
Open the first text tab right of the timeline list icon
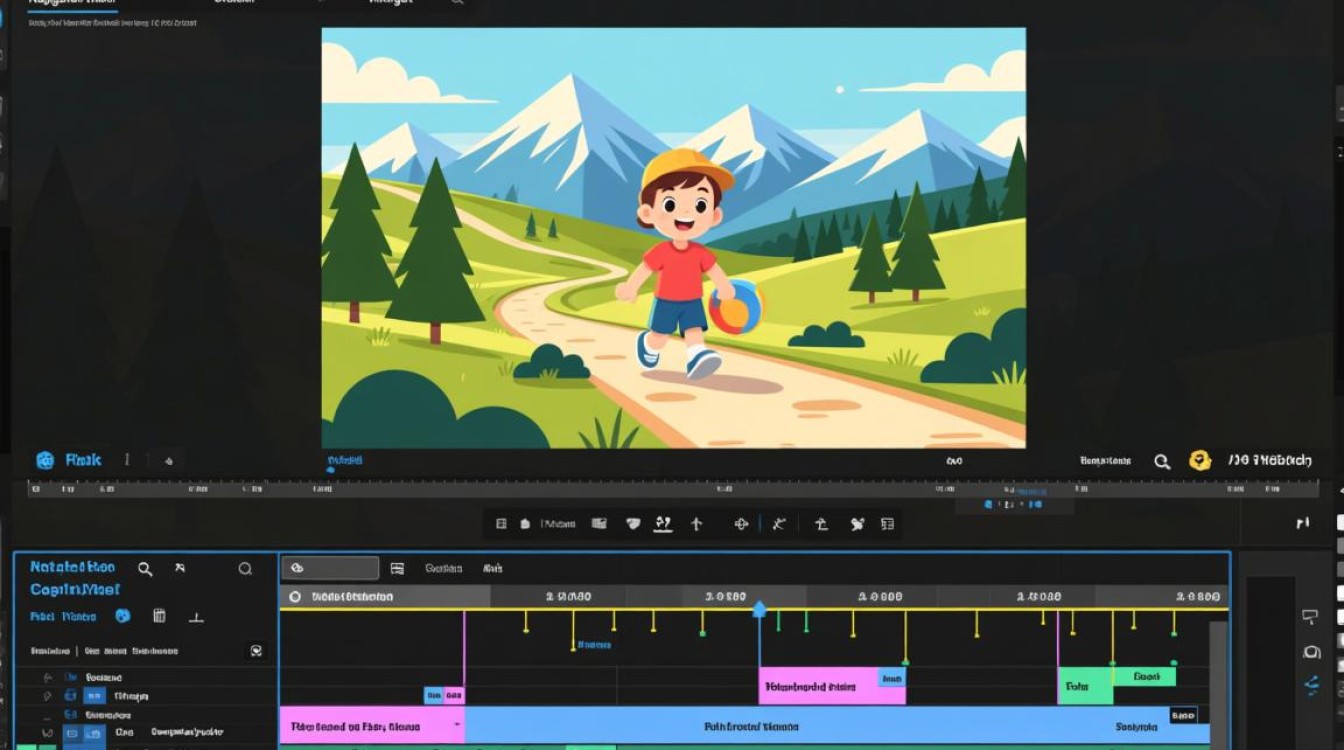point(444,568)
